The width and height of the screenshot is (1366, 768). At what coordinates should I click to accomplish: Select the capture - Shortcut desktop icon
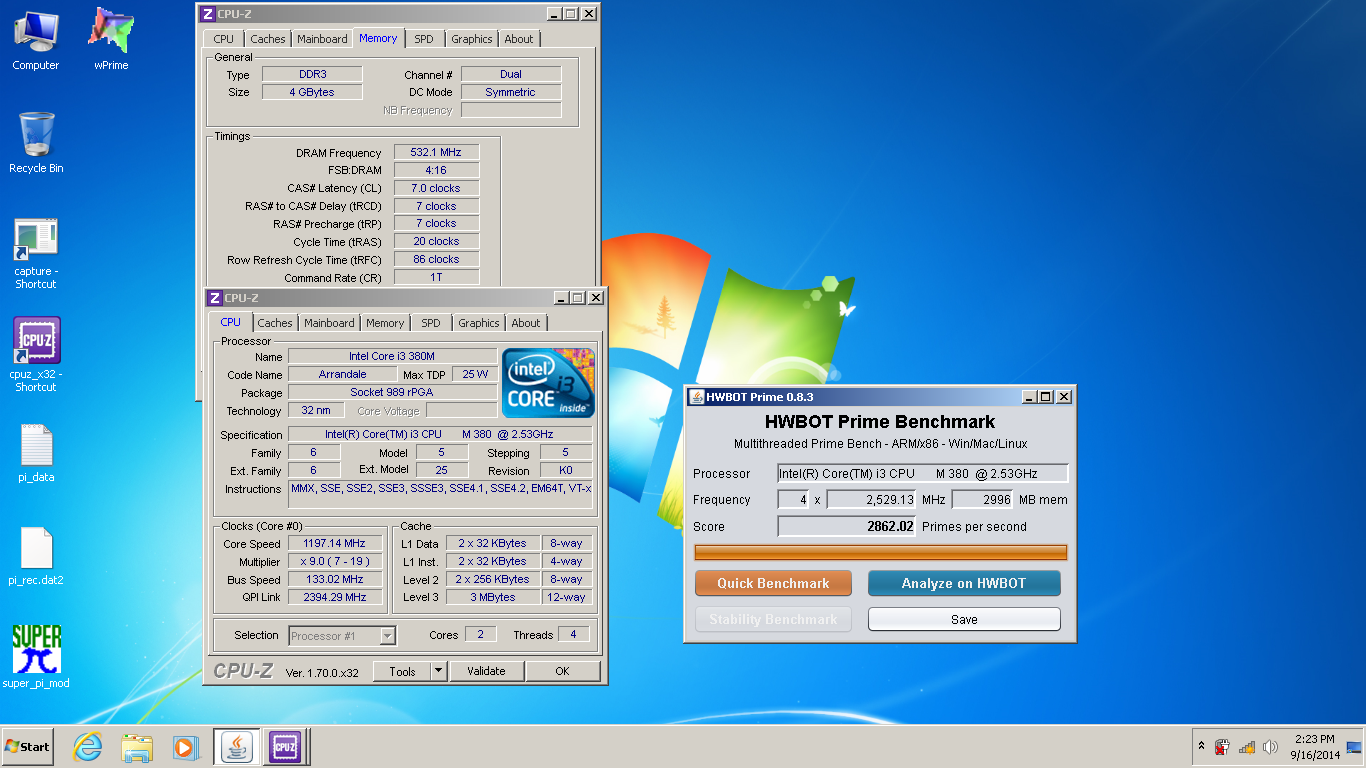coord(36,253)
